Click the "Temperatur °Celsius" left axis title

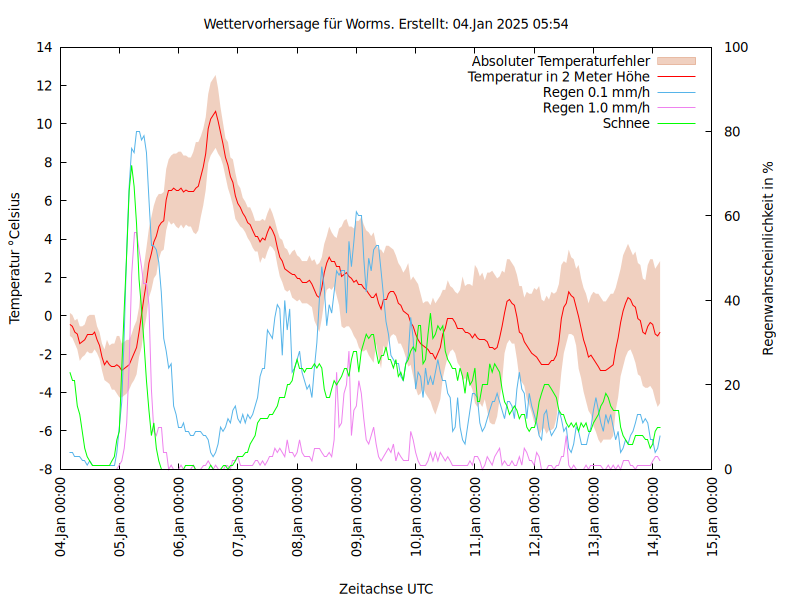point(15,257)
